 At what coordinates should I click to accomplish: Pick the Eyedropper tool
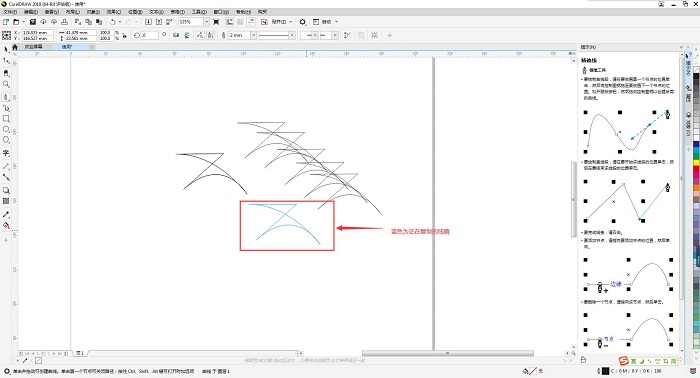6,214
